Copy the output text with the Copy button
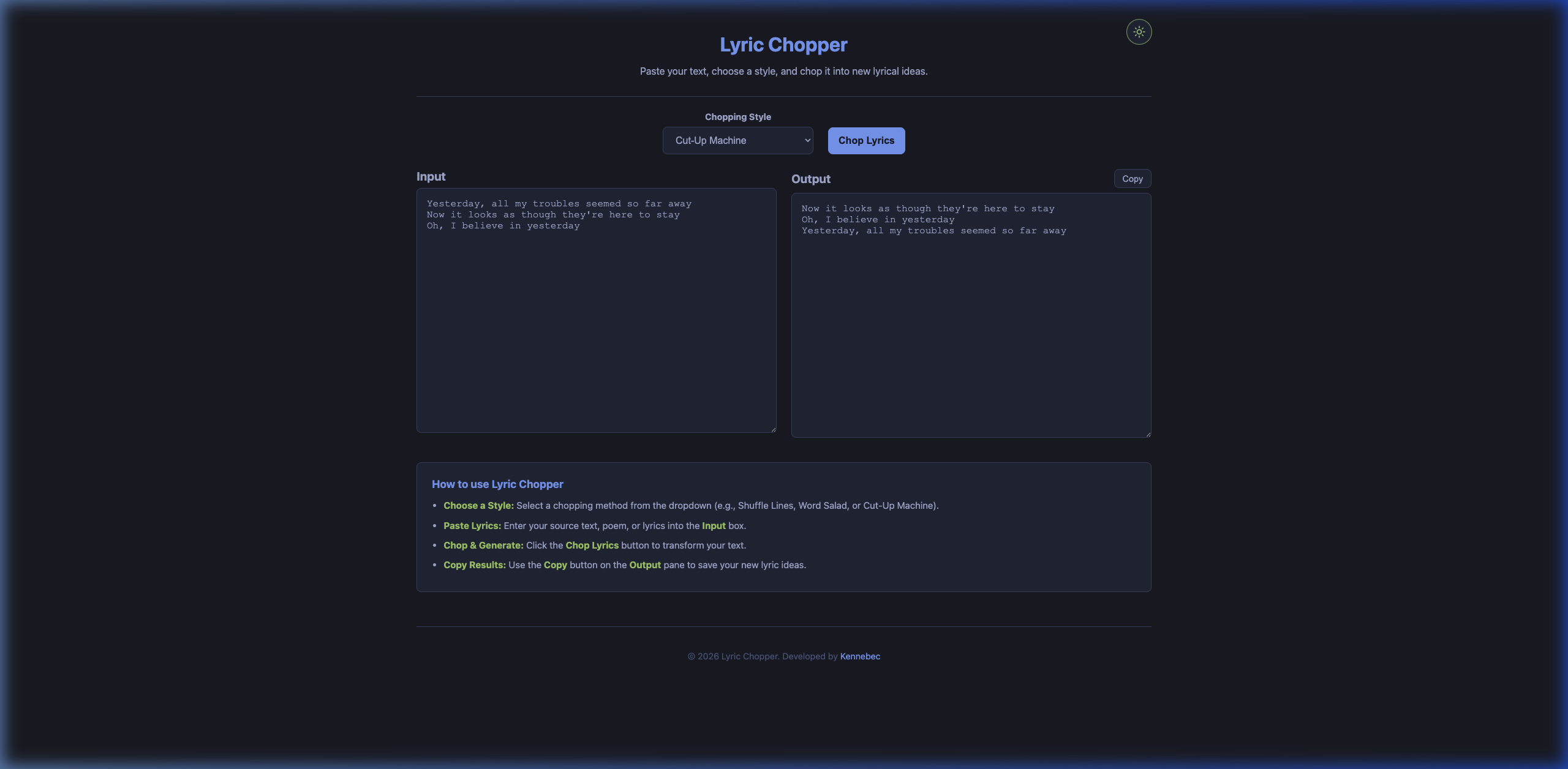 click(1132, 179)
